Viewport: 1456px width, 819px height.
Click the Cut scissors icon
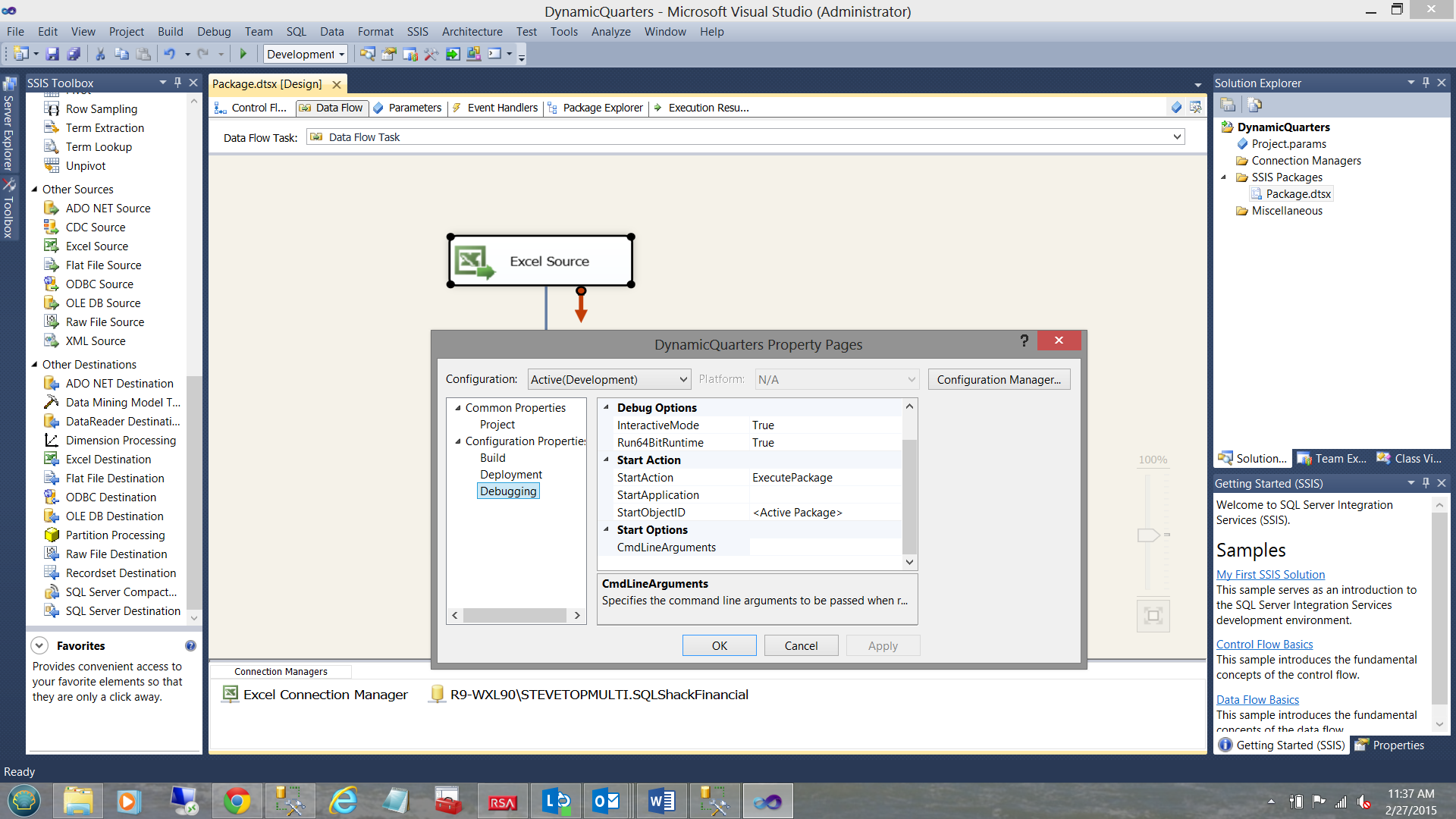pos(100,54)
